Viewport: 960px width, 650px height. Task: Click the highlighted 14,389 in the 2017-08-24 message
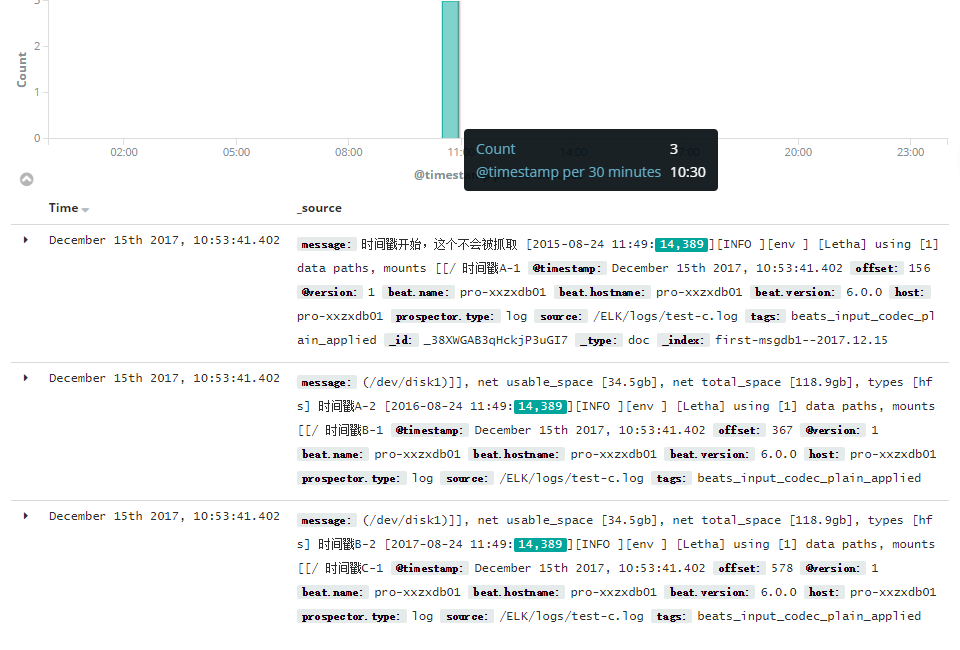540,544
